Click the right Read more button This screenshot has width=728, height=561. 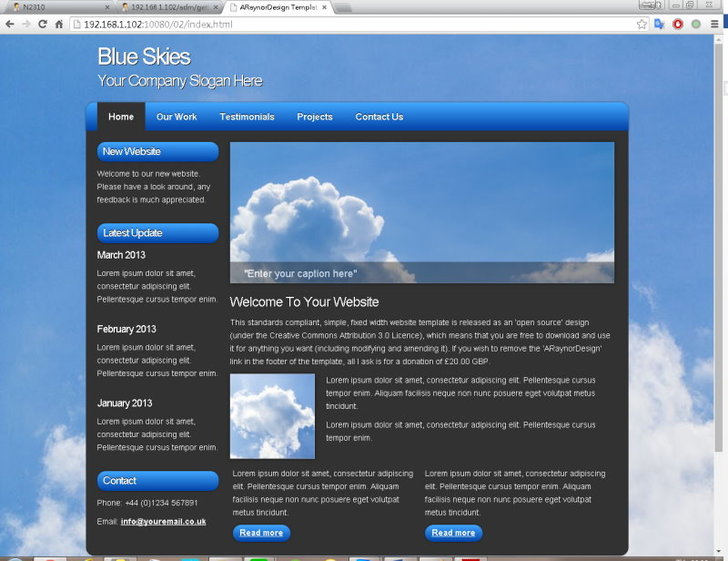(x=454, y=533)
